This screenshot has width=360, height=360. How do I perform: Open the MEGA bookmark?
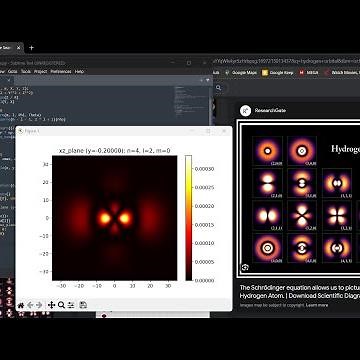308,72
